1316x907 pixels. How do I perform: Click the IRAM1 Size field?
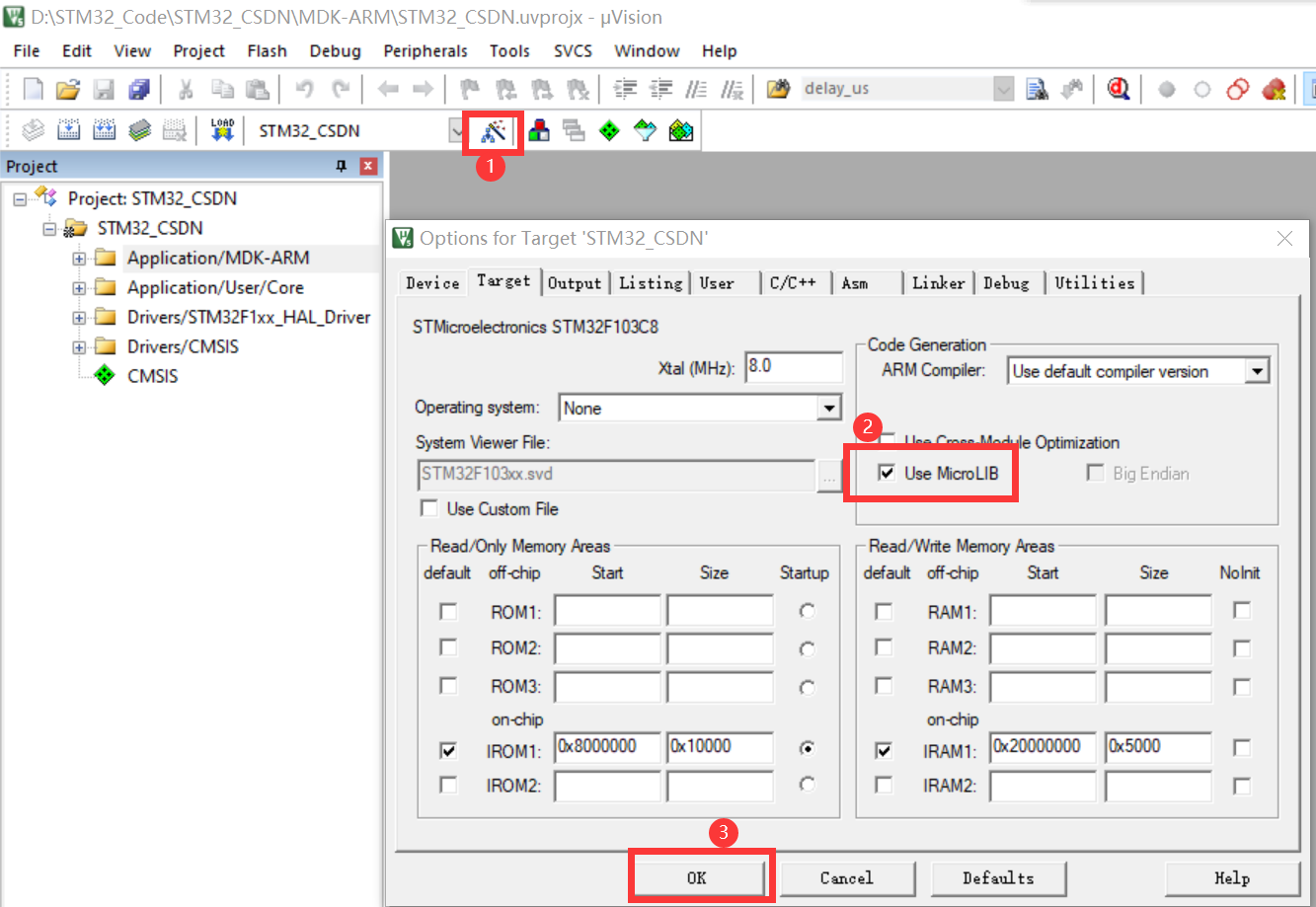[x=1158, y=747]
